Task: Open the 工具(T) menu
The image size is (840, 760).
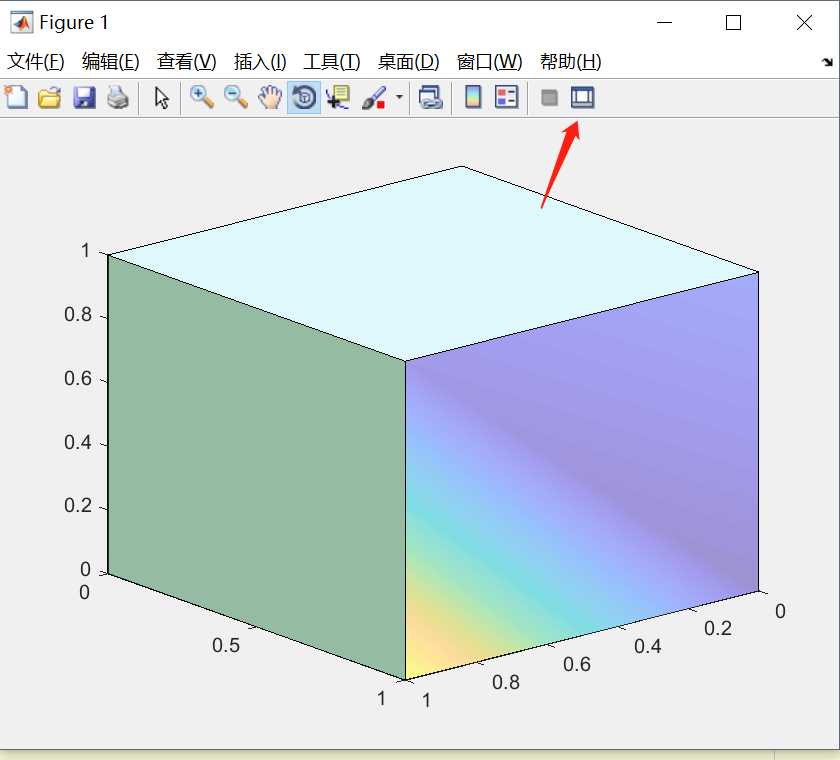Action: point(332,62)
